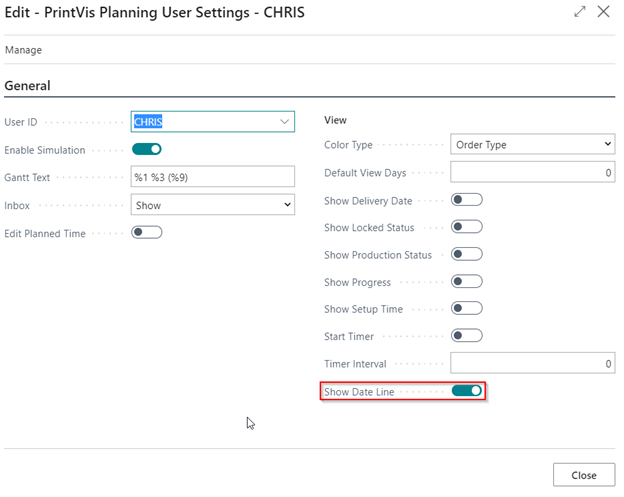Image resolution: width=624 pixels, height=497 pixels.
Task: Collapse the General section header
Action: point(27,86)
